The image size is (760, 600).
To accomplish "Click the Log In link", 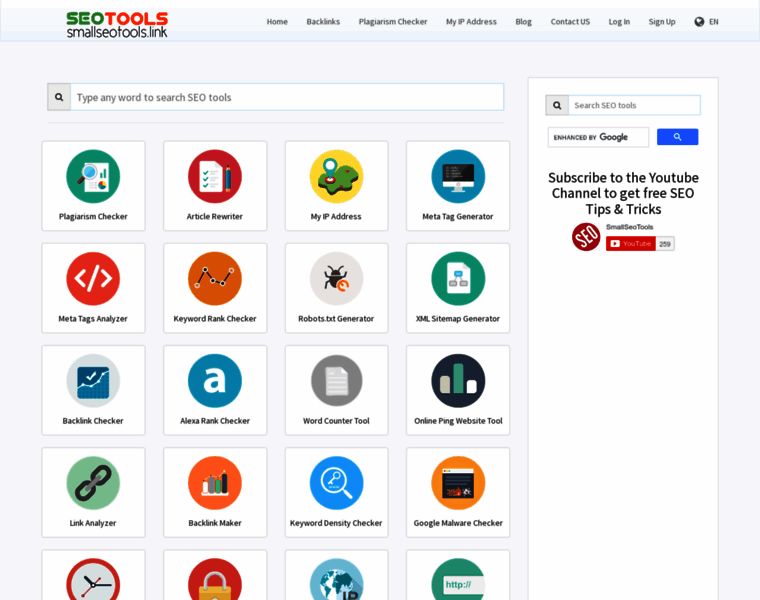I will pyautogui.click(x=619, y=22).
